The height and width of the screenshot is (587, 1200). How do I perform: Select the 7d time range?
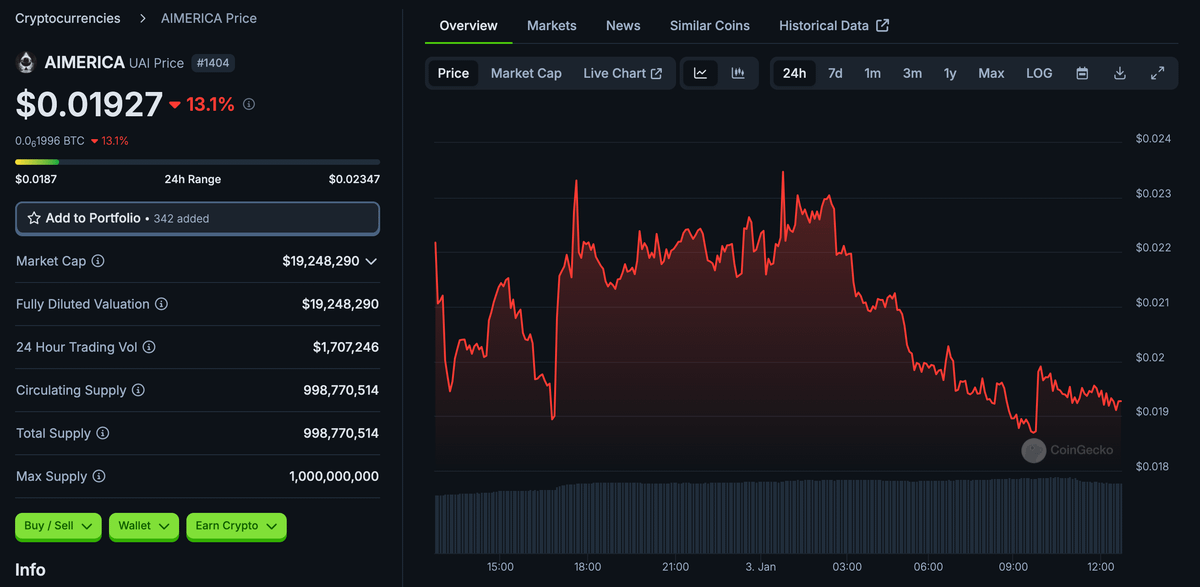(x=835, y=73)
